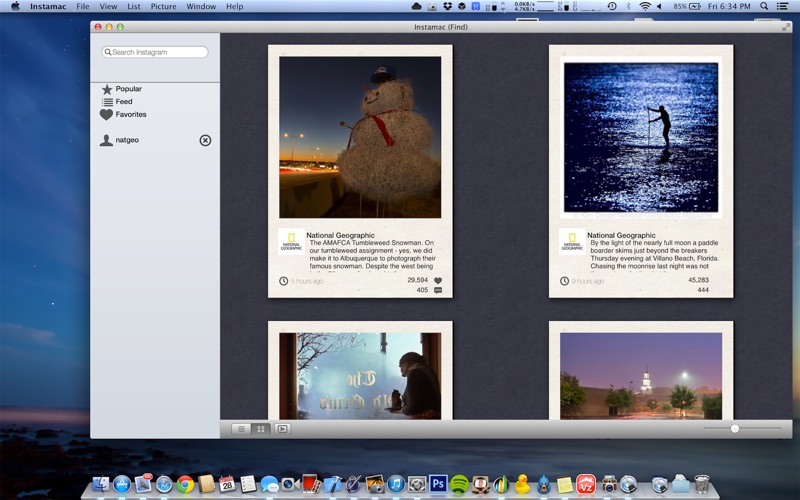The image size is (800, 500).
Task: Open the Instamac application menu
Action: pos(48,6)
